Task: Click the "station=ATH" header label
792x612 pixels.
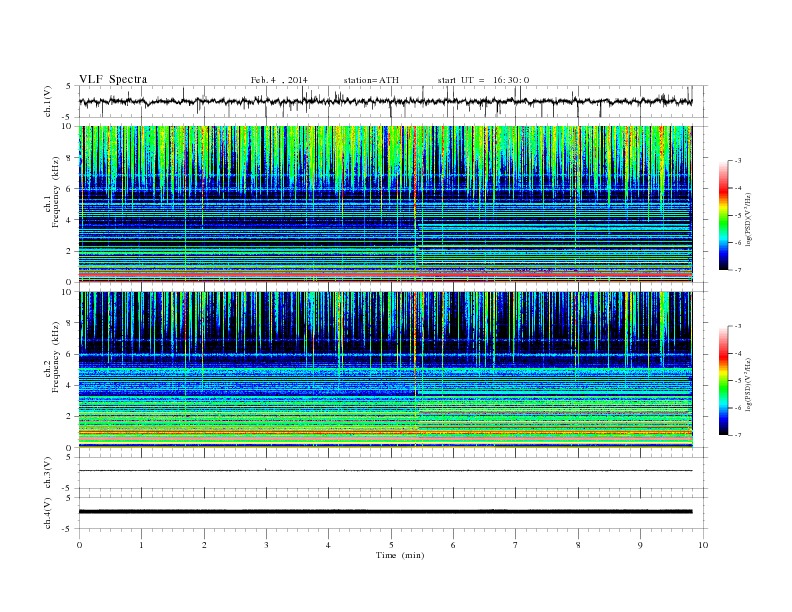Action: pos(371,80)
